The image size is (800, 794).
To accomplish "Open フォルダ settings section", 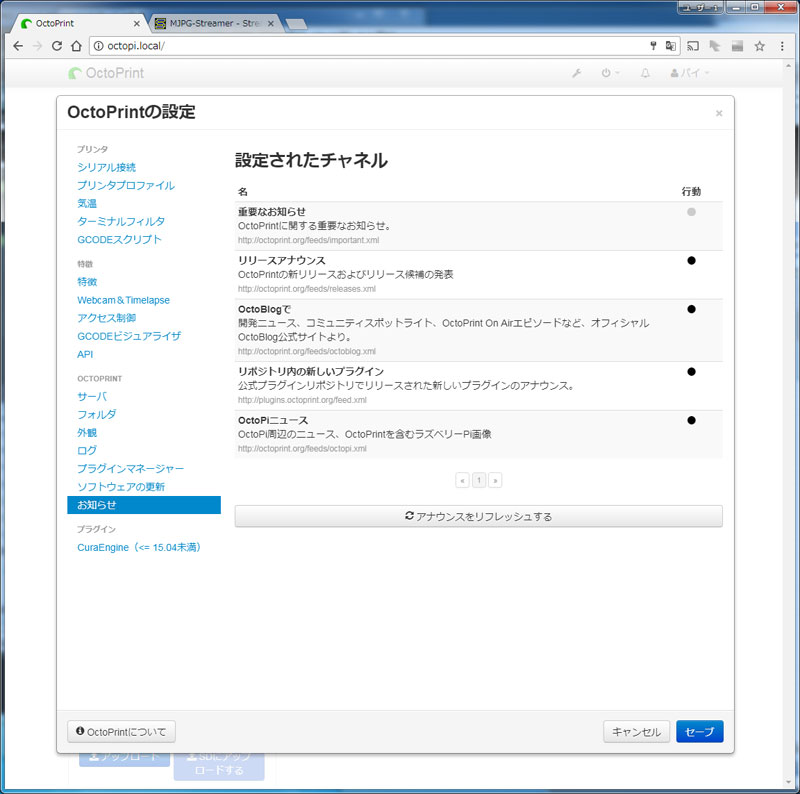I will pyautogui.click(x=96, y=414).
